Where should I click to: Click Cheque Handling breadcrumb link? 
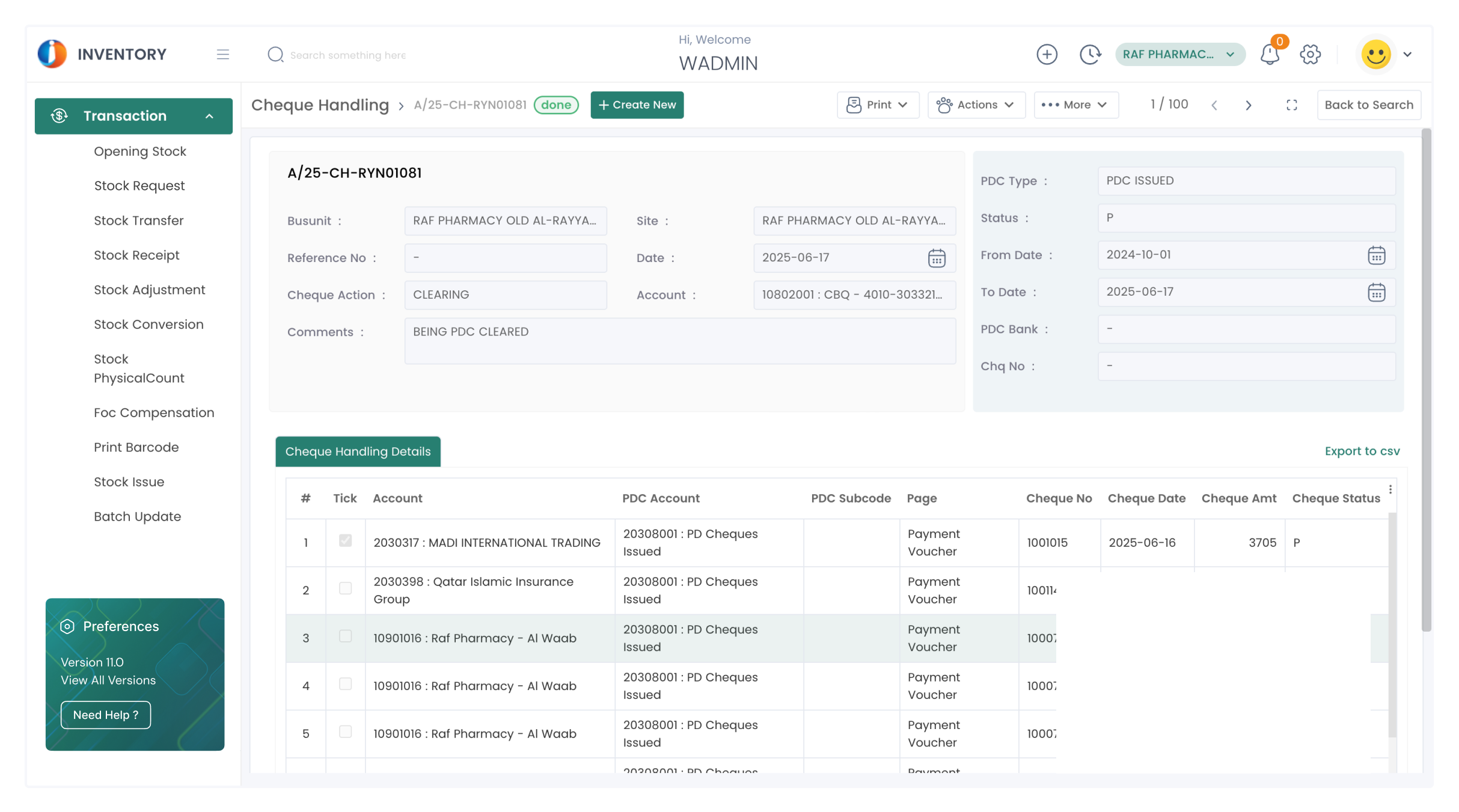320,105
